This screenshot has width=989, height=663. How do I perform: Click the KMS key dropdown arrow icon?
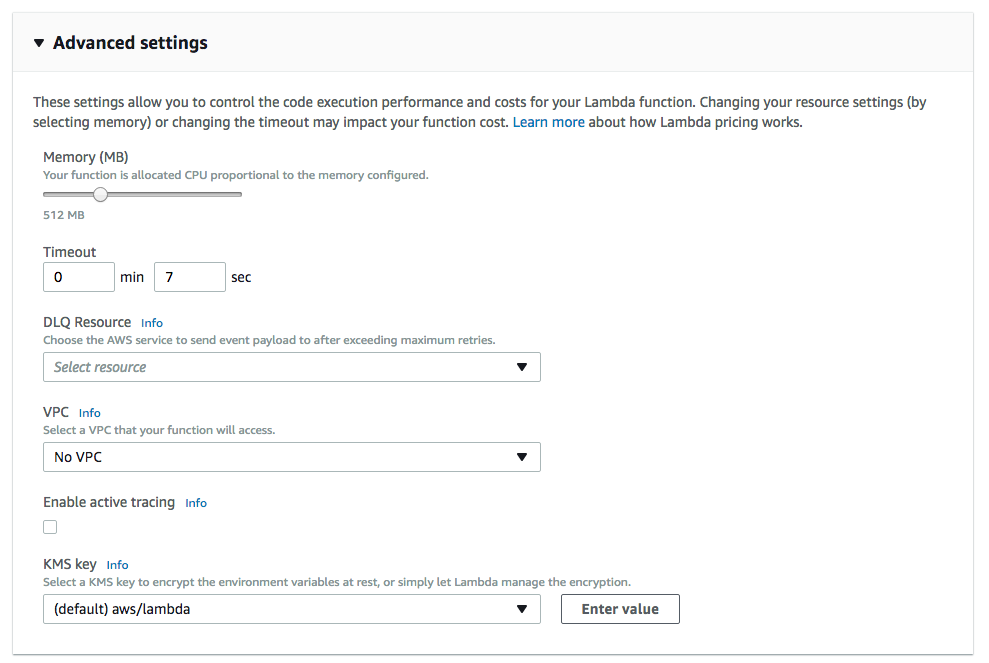click(521, 609)
